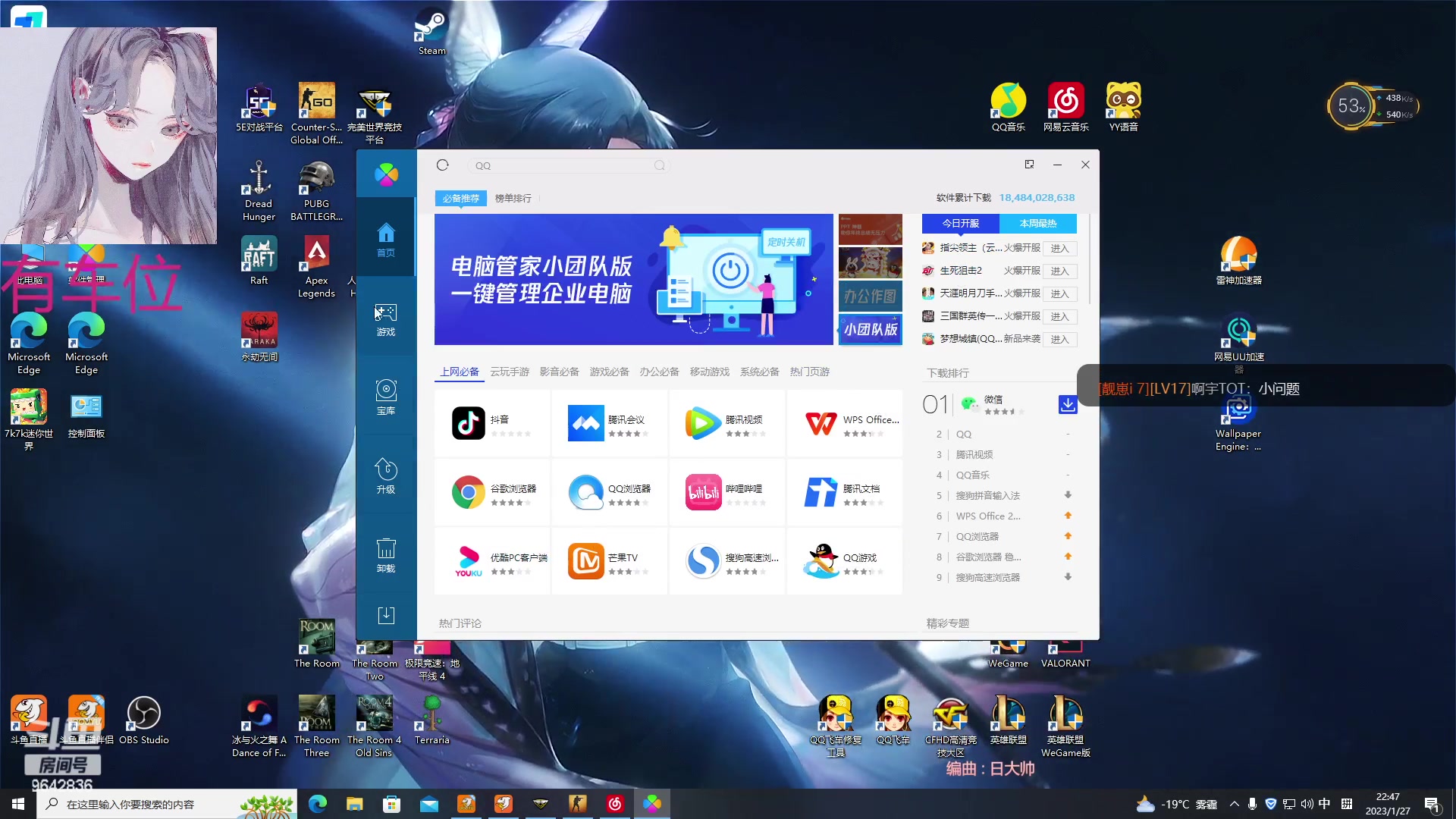The height and width of the screenshot is (819, 1456).
Task: Click the 电脑管家小团队版 banner
Action: point(634,279)
